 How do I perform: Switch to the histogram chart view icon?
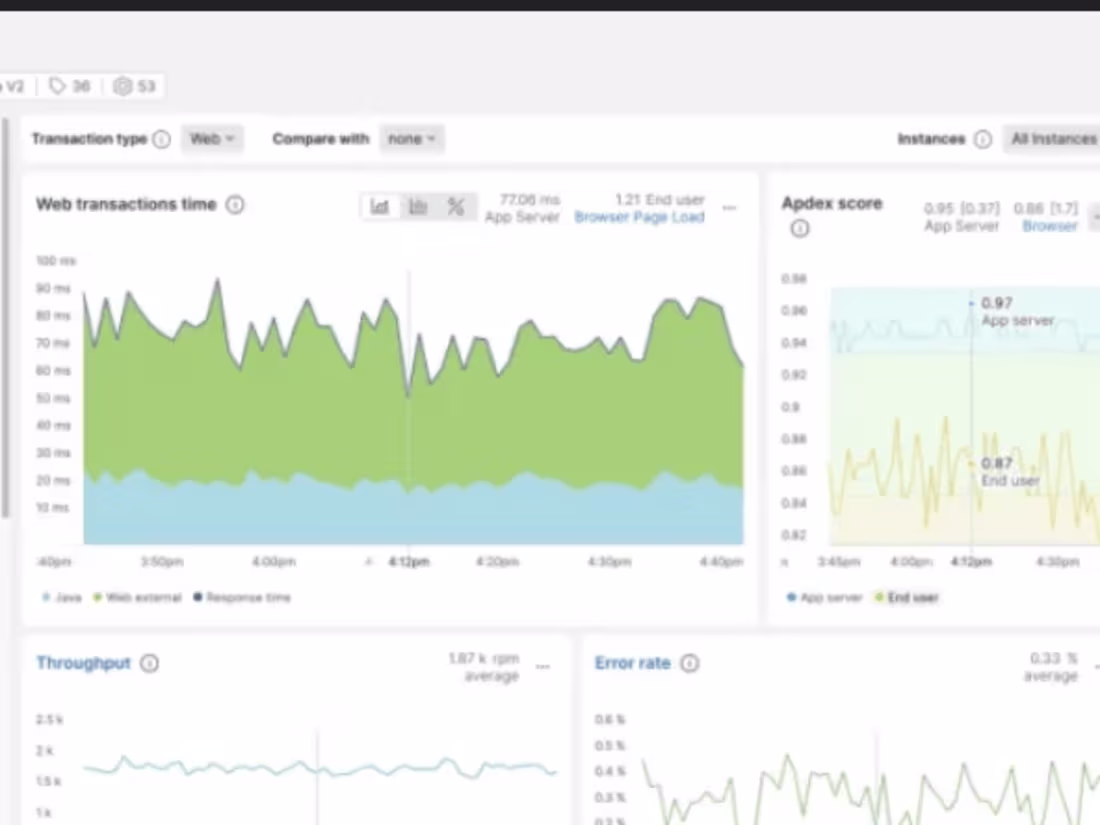coord(418,206)
